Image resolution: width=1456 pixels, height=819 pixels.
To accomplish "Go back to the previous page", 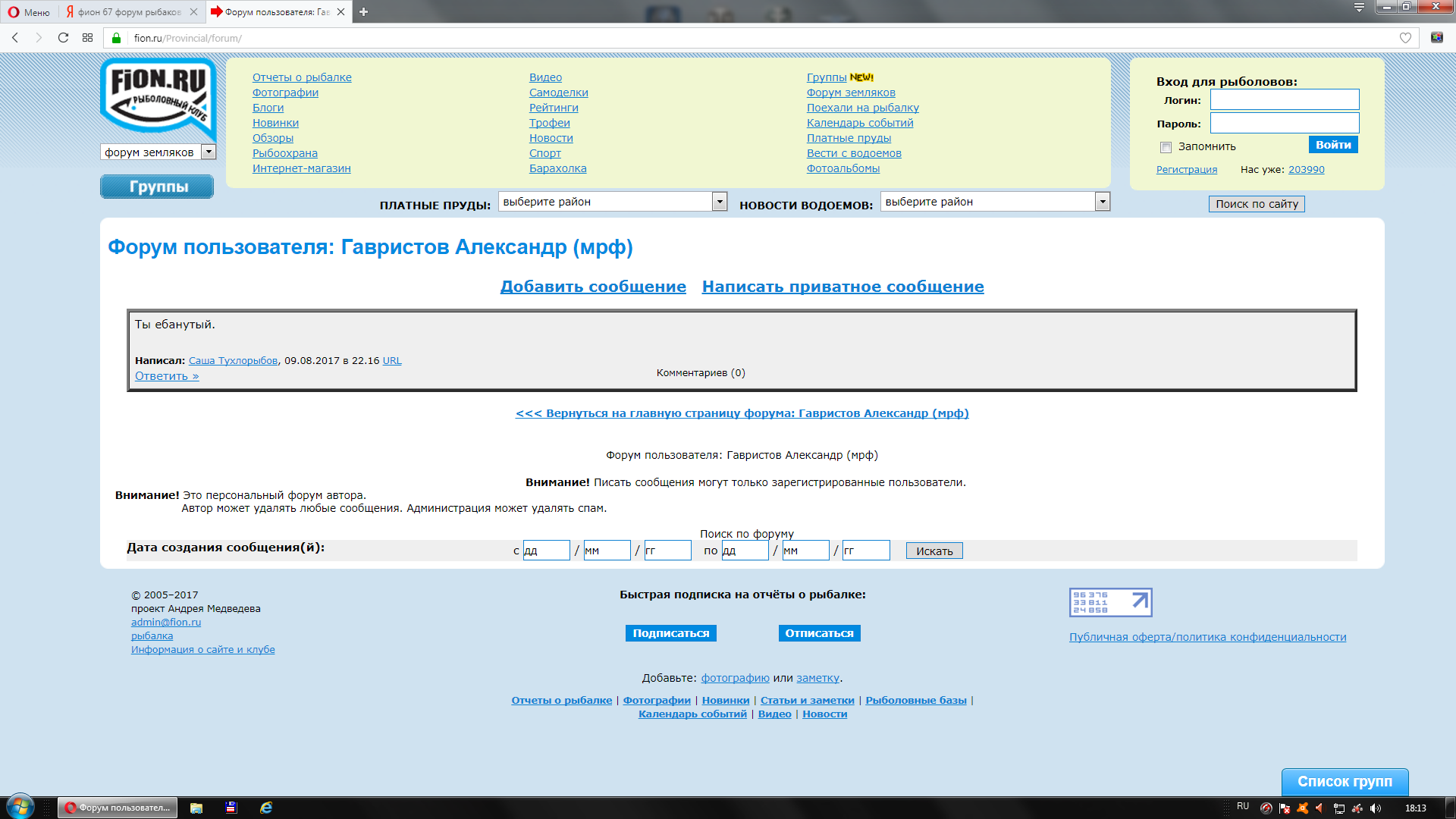I will tap(15, 38).
